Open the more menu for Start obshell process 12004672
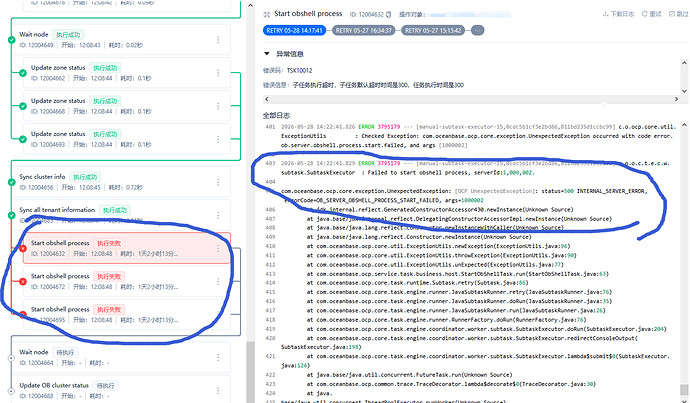The width and height of the screenshot is (690, 403). point(218,281)
